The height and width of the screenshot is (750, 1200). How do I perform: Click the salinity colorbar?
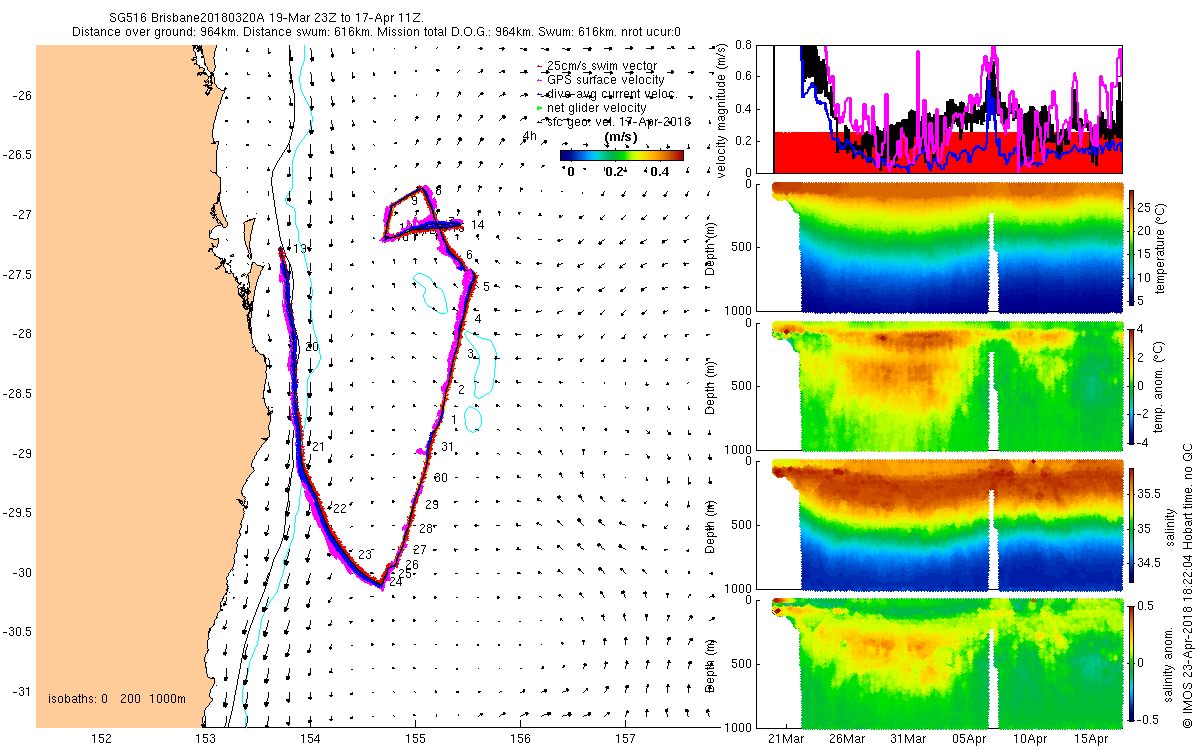(x=1131, y=525)
